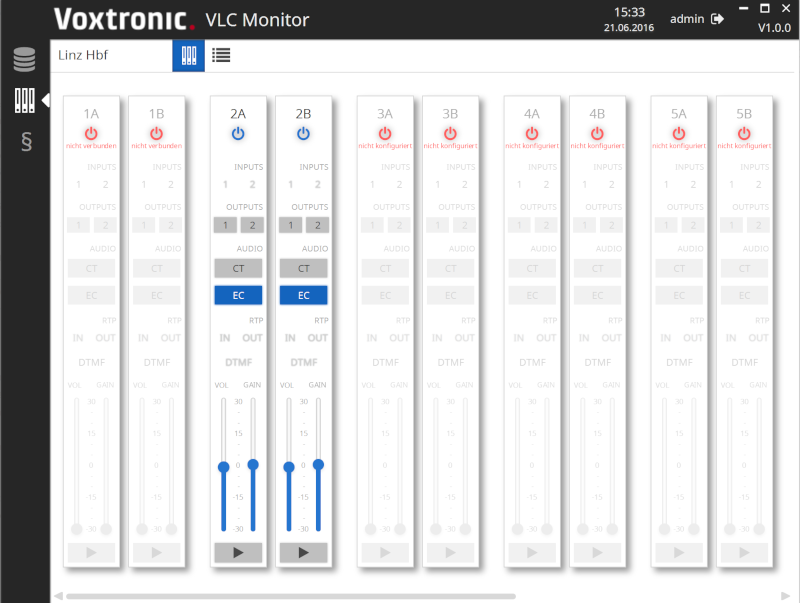Click the Linz Hbf name field
This screenshot has width=800, height=603.
pyautogui.click(x=110, y=57)
